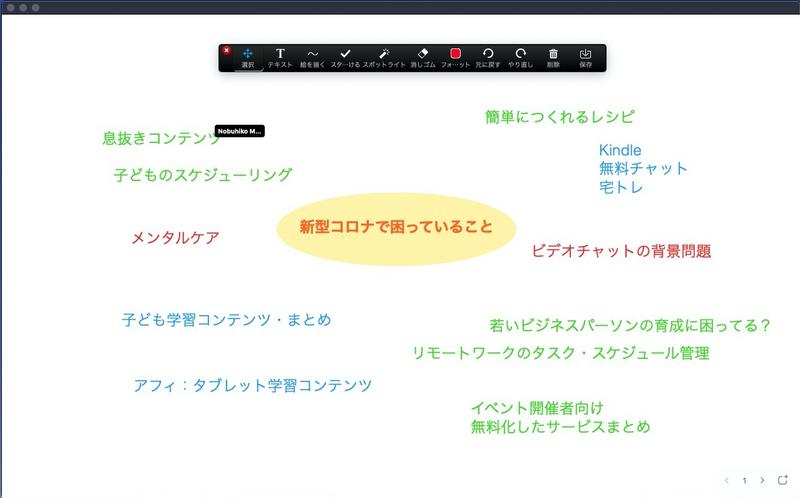The width and height of the screenshot is (800, 498).
Task: Go to previous whiteboard page arrow
Action: coord(727,480)
